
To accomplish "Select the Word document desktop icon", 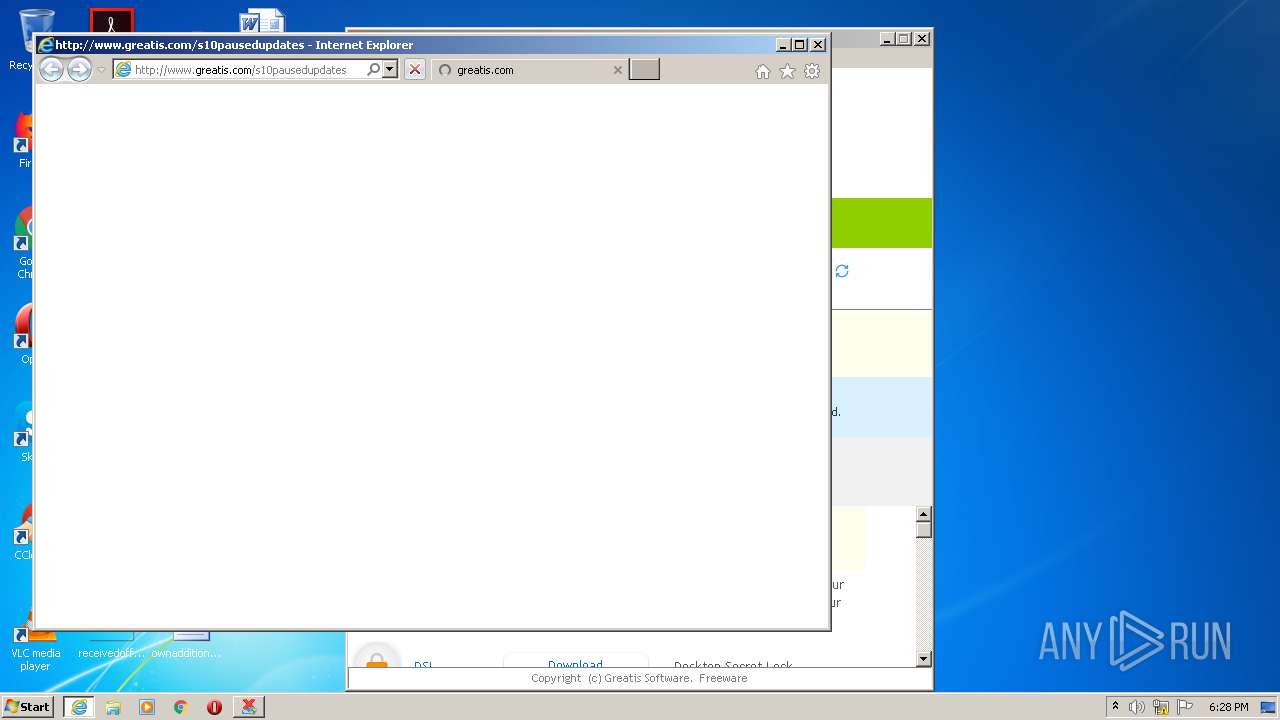I will pos(262,22).
